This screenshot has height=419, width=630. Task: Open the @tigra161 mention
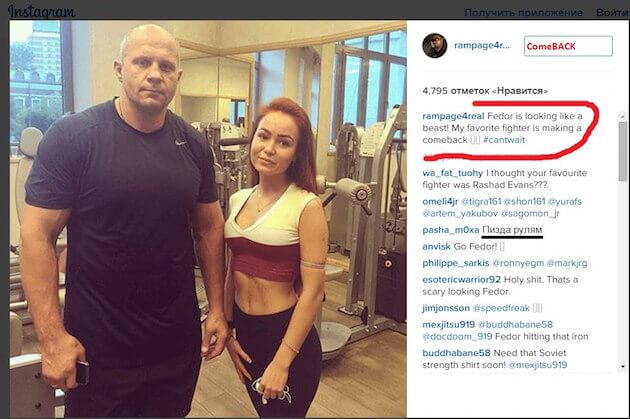481,201
